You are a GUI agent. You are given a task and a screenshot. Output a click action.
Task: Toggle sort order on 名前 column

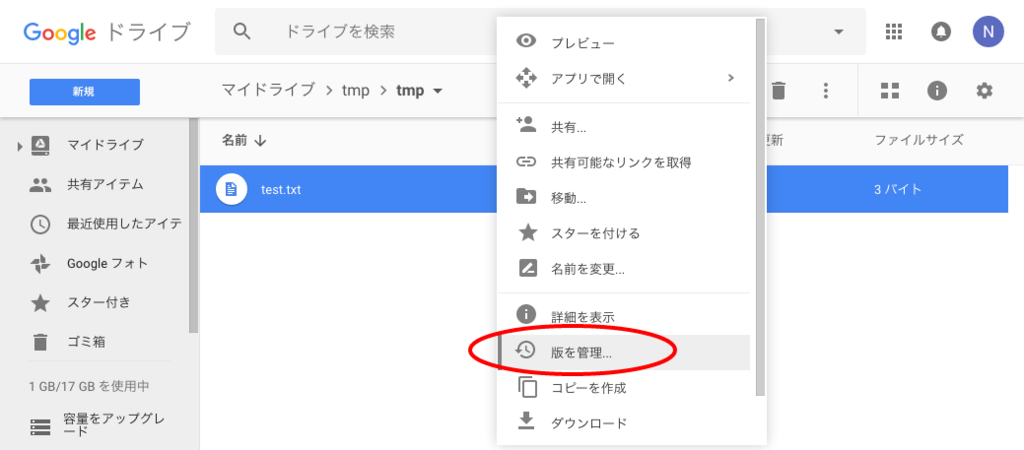[244, 140]
